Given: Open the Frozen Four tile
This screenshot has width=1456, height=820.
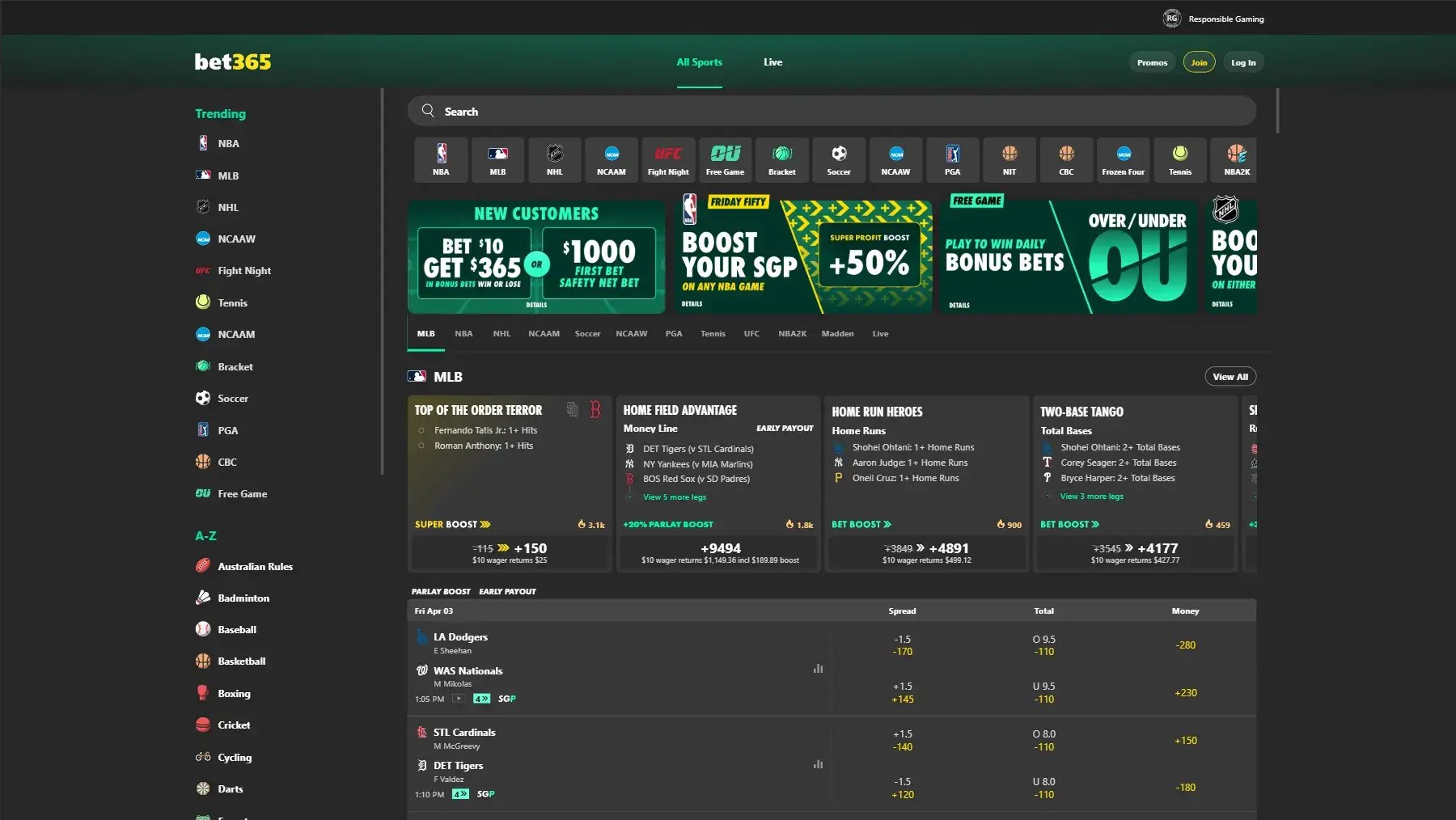Looking at the screenshot, I should 1124,159.
